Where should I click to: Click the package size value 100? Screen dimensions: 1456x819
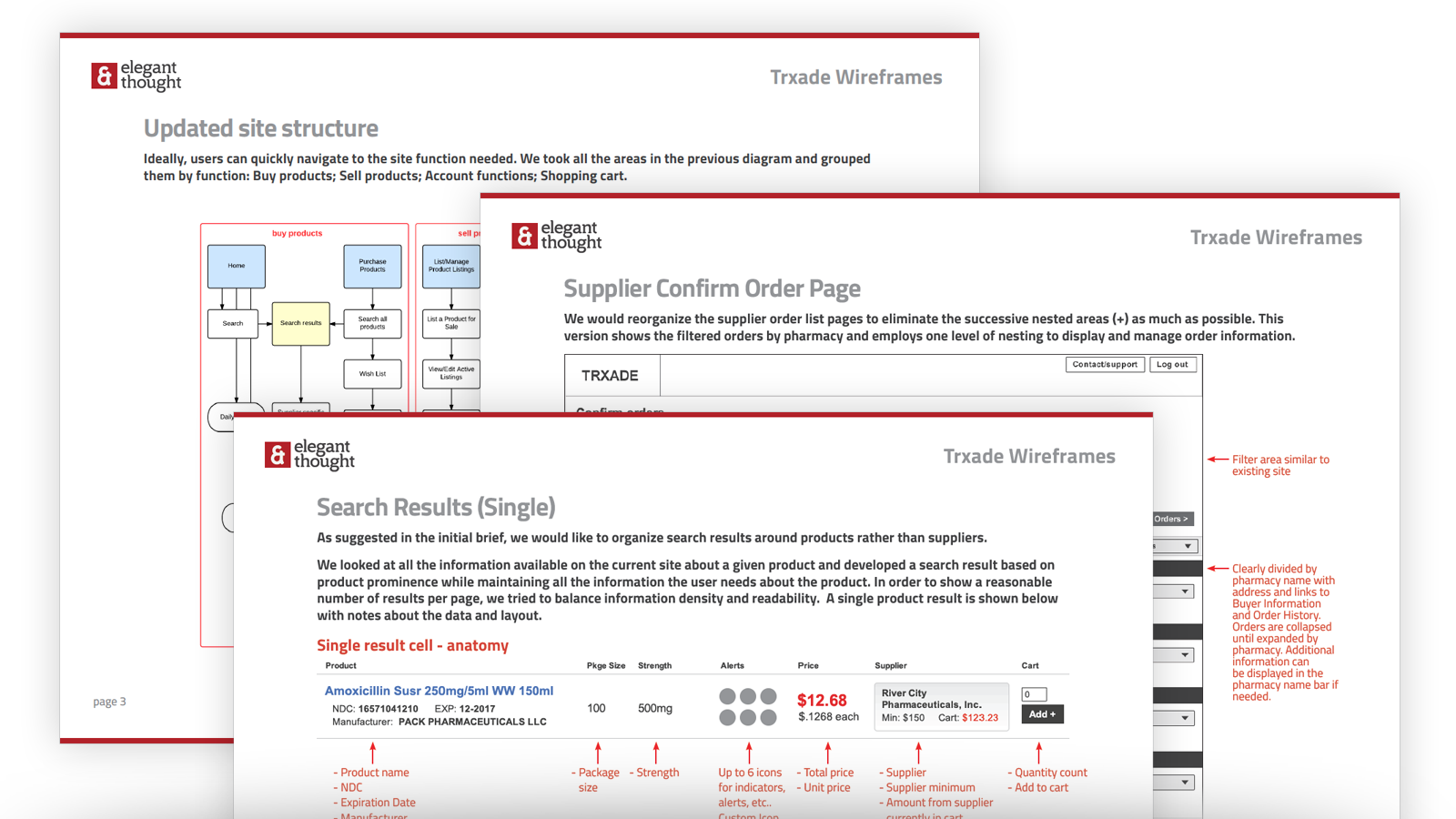(596, 708)
